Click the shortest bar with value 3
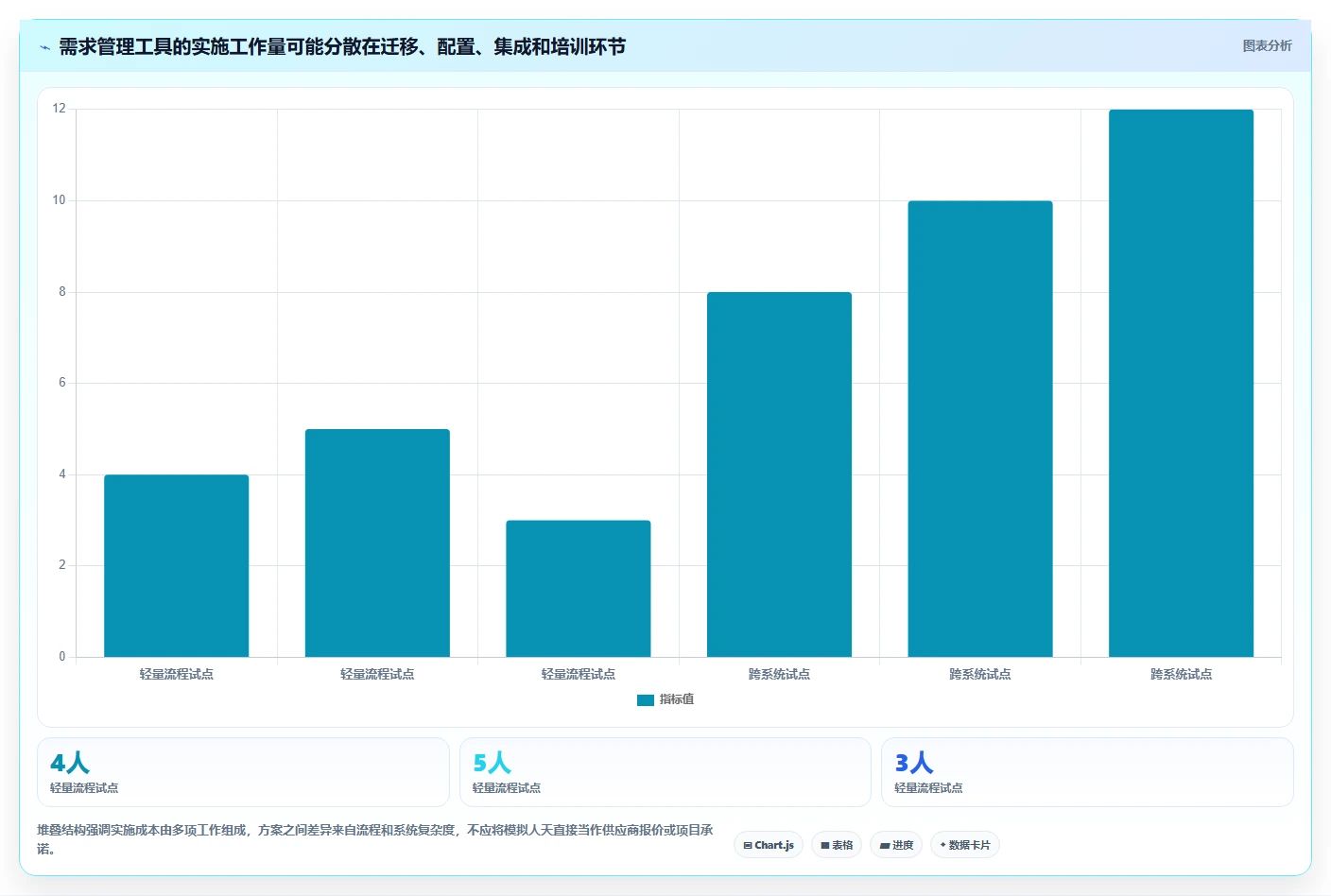 579,588
